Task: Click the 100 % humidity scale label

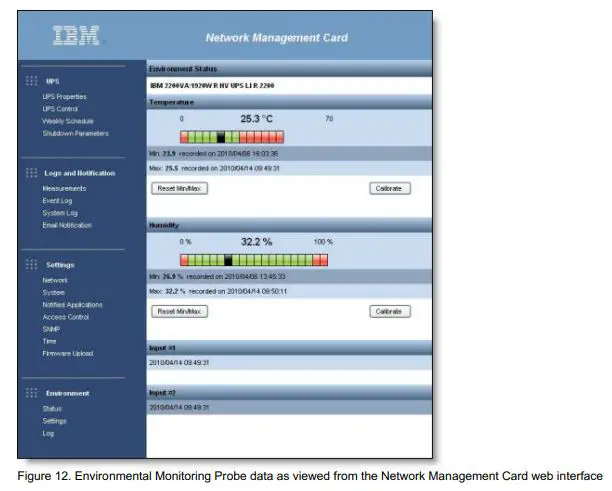Action: (x=323, y=242)
